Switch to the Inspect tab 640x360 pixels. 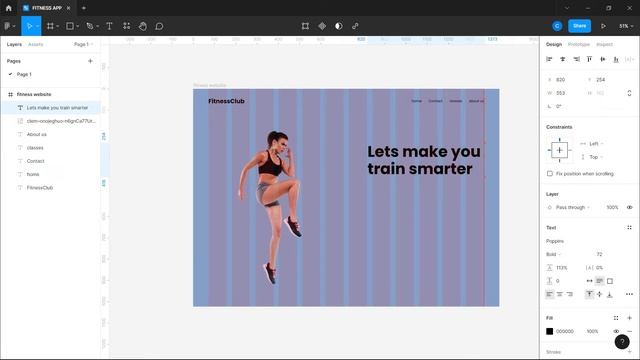point(604,44)
